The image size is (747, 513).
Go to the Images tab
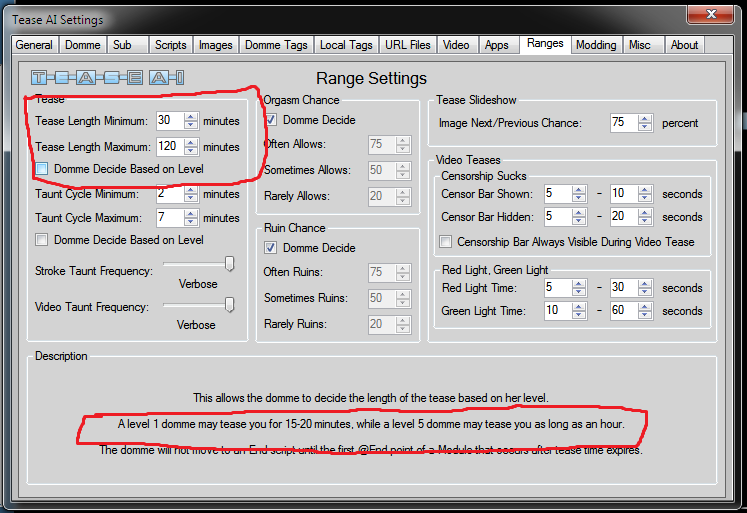pyautogui.click(x=215, y=45)
